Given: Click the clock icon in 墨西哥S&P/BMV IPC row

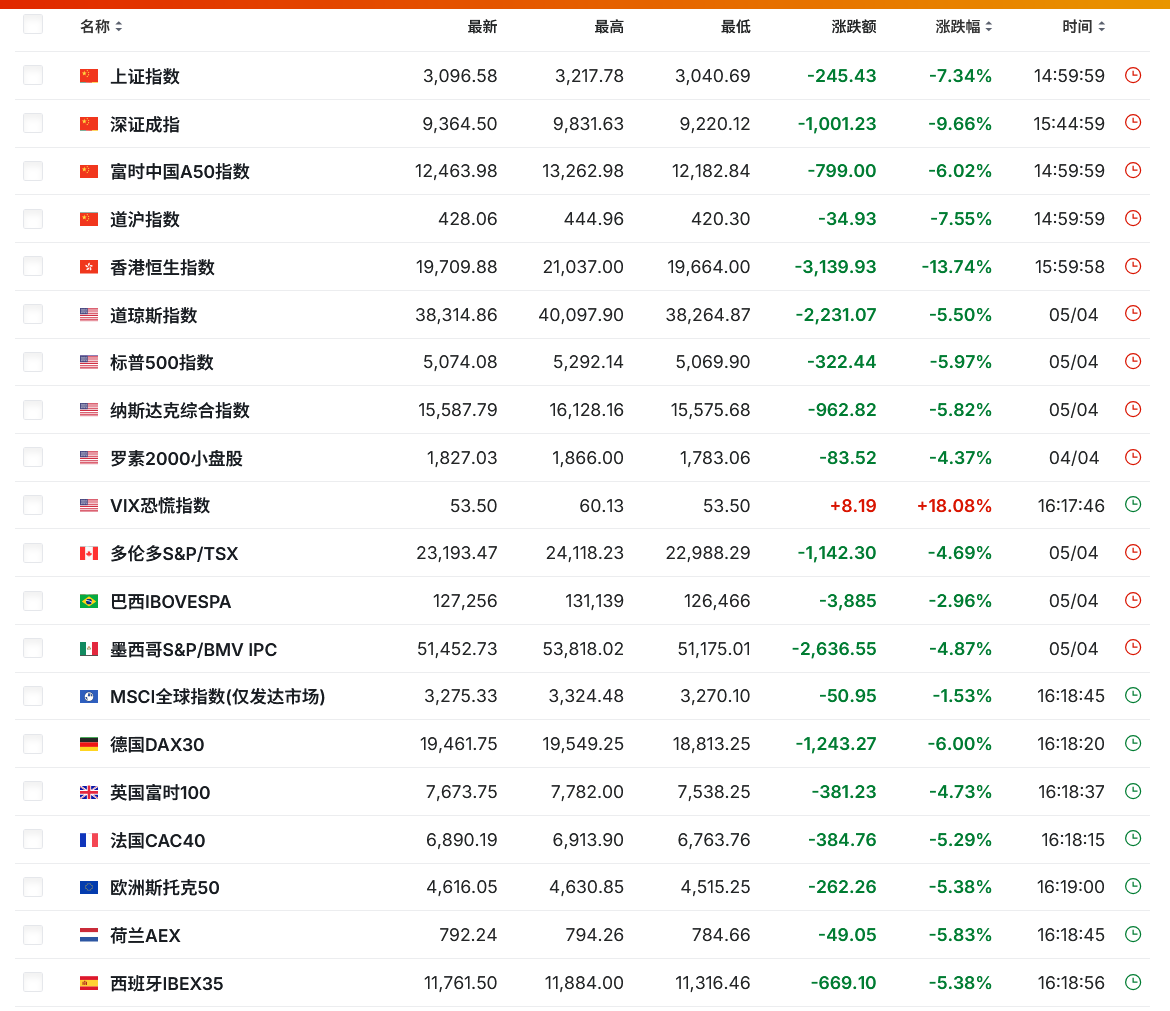Looking at the screenshot, I should click(1133, 648).
